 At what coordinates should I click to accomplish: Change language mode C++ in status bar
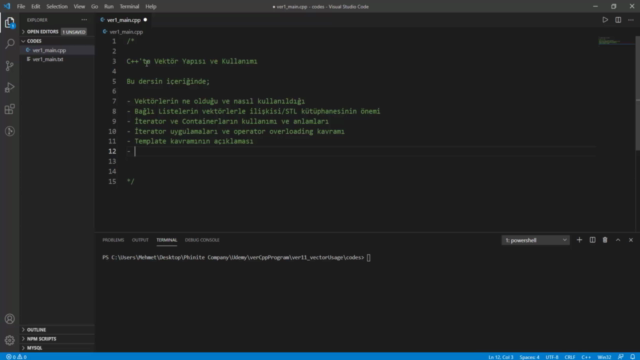click(586, 357)
